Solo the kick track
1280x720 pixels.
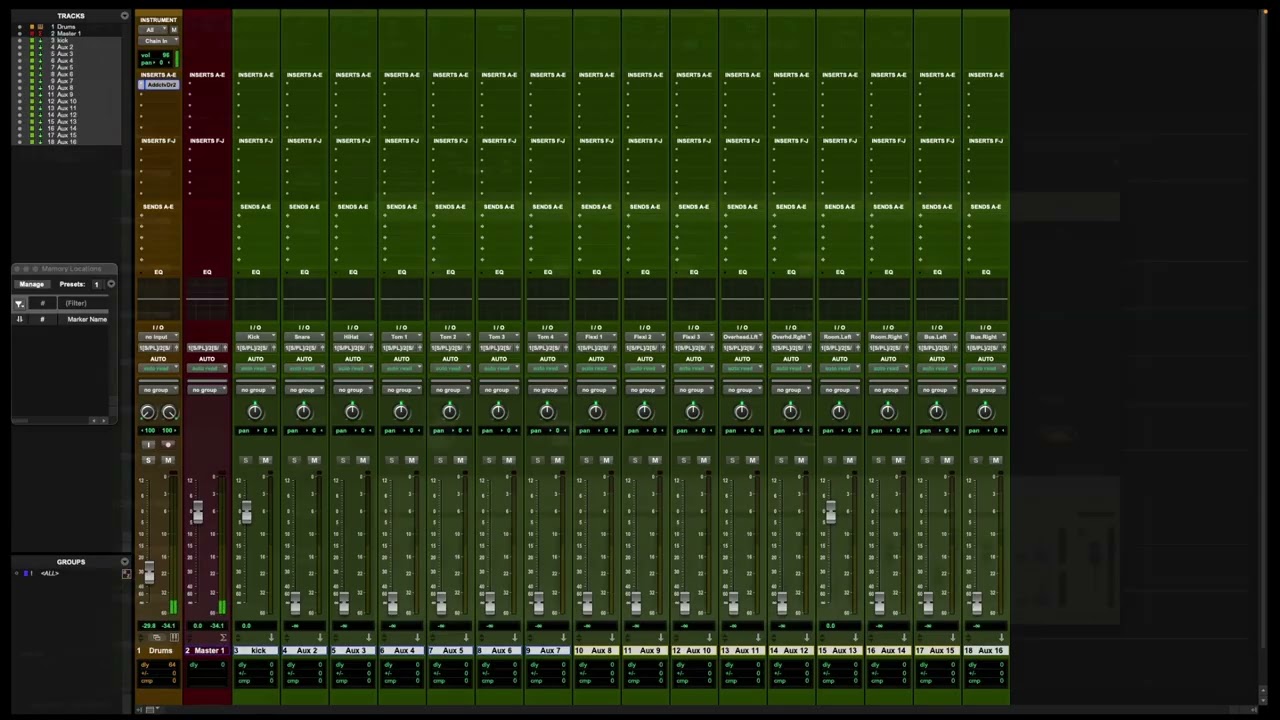pyautogui.click(x=245, y=460)
